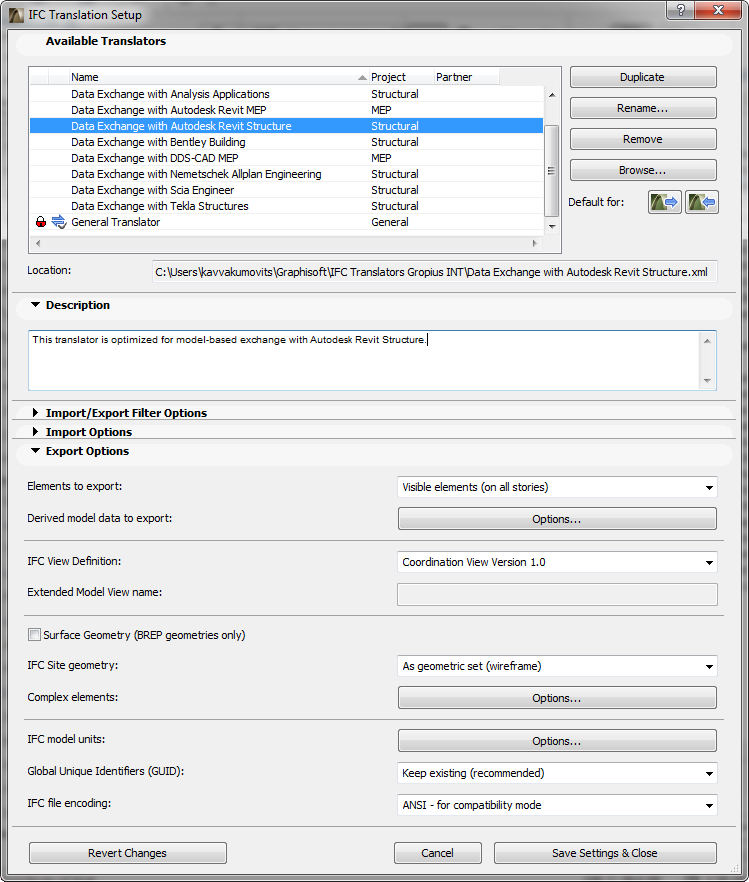749x882 pixels.
Task: Expand Import/Export Filter Options section
Action: (35, 413)
